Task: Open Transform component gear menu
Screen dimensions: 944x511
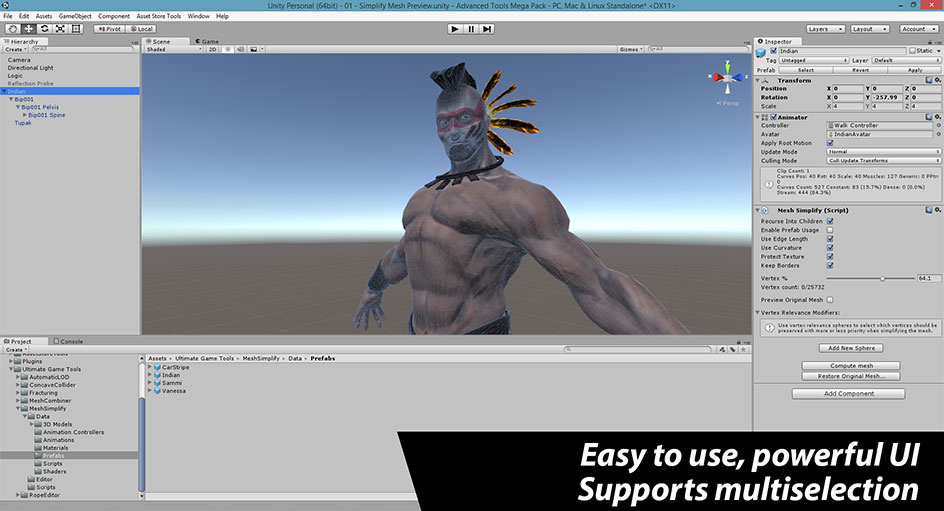Action: point(937,80)
